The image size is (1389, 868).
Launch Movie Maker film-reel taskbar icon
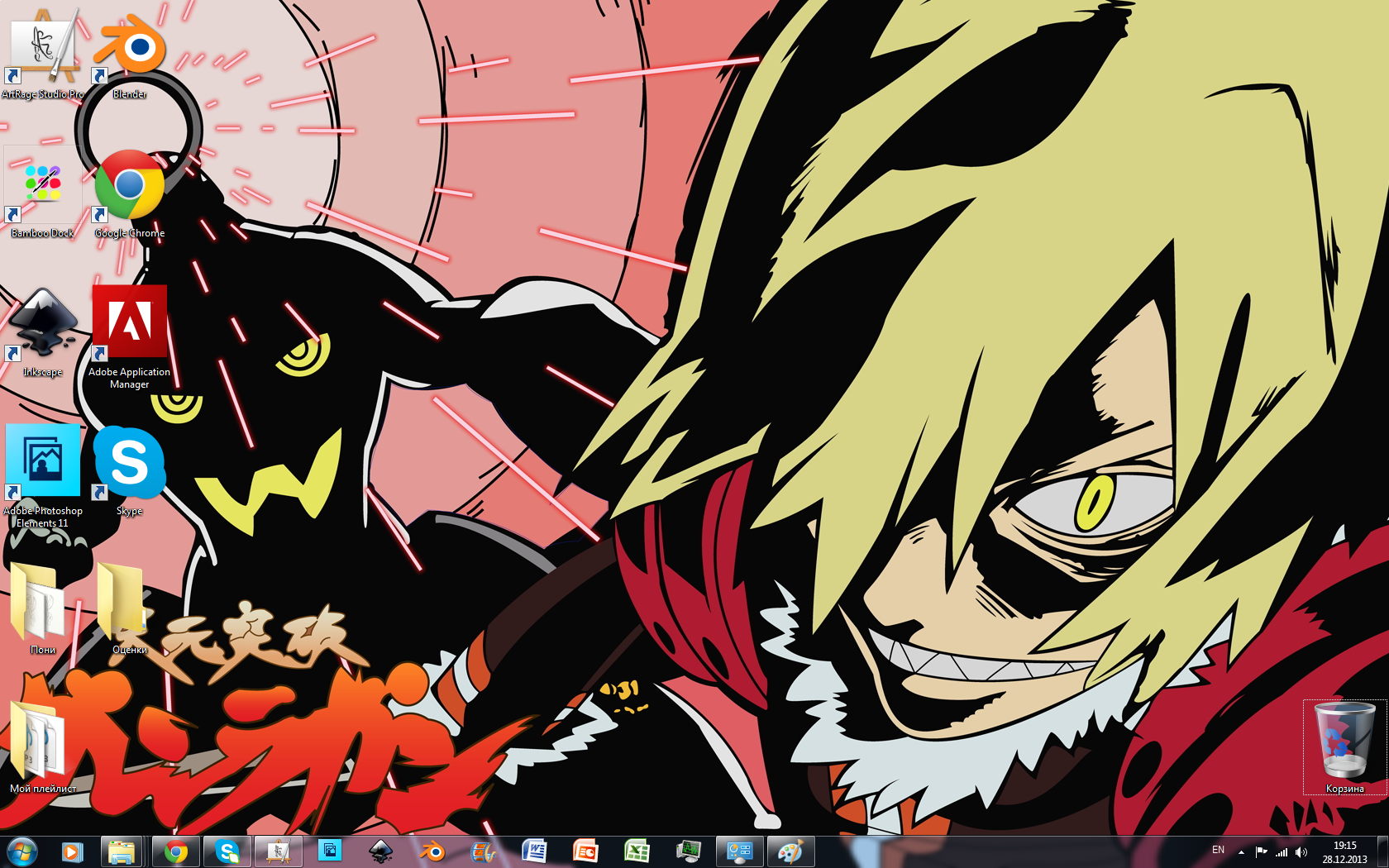pos(483,851)
